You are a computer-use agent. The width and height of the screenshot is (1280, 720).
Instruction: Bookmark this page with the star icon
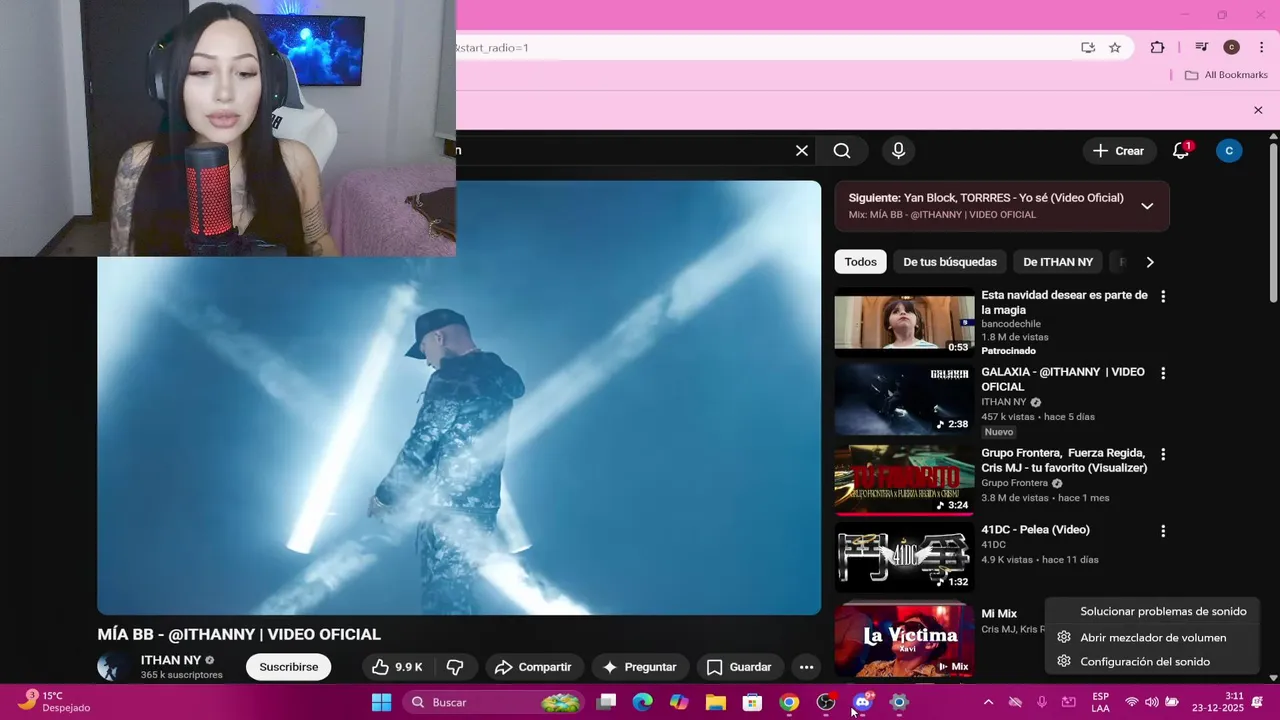[x=1115, y=47]
